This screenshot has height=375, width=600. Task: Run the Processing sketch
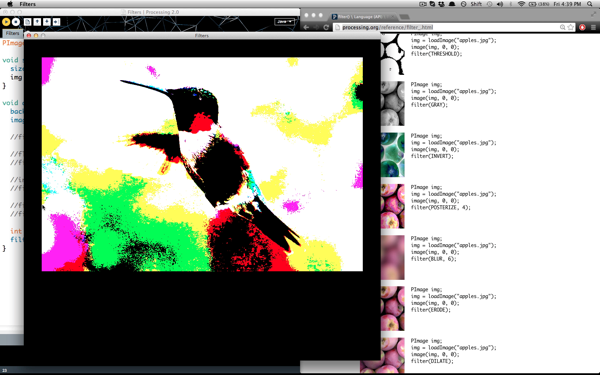pyautogui.click(x=6, y=22)
